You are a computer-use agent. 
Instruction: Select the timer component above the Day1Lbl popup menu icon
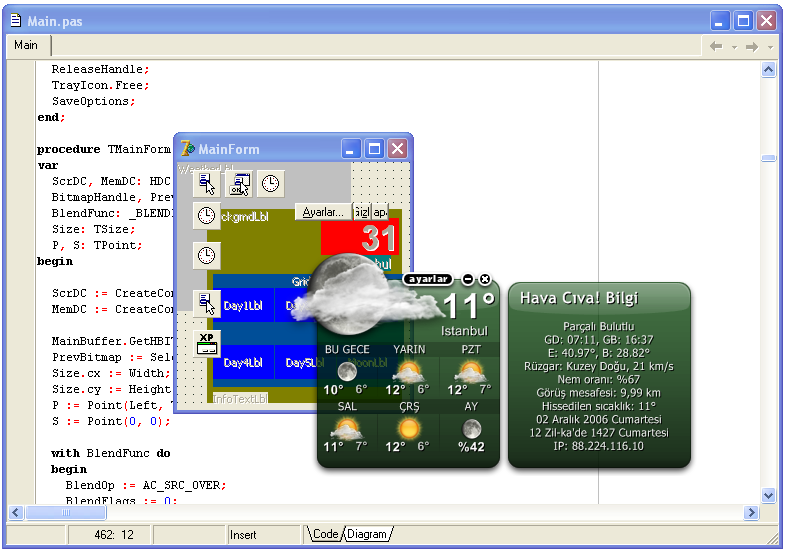[x=206, y=255]
